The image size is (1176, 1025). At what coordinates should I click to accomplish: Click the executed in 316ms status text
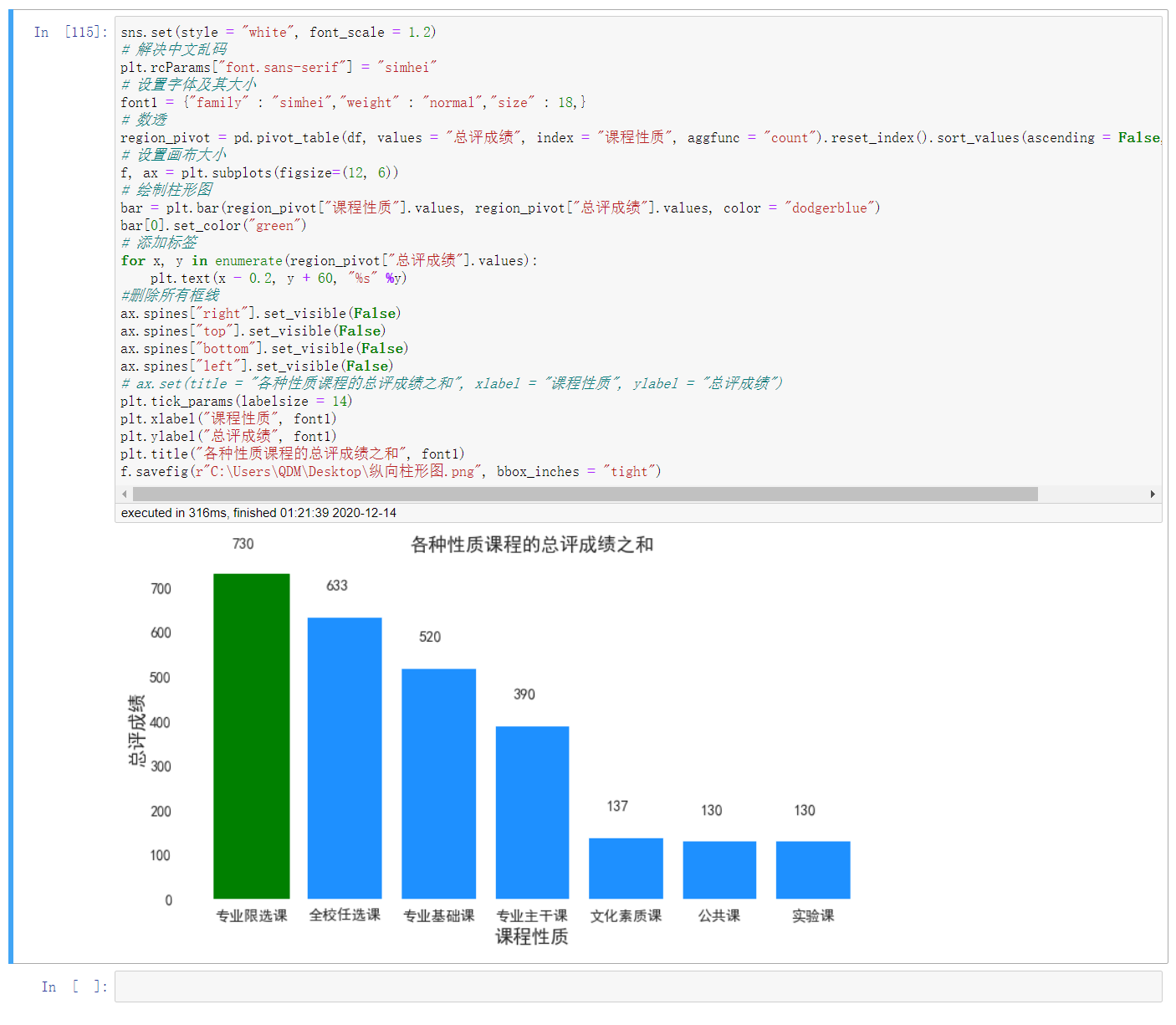[x=258, y=513]
